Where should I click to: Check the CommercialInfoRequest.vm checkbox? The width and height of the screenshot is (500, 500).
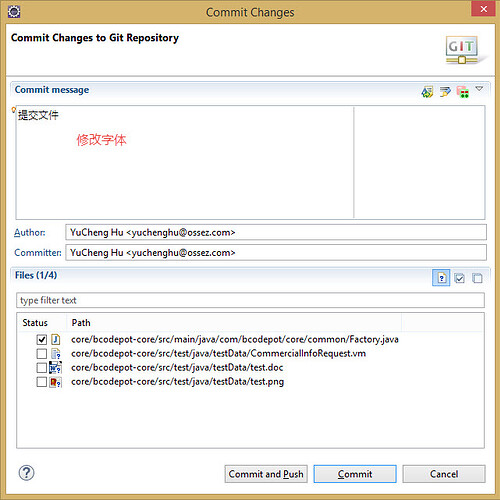(42, 354)
